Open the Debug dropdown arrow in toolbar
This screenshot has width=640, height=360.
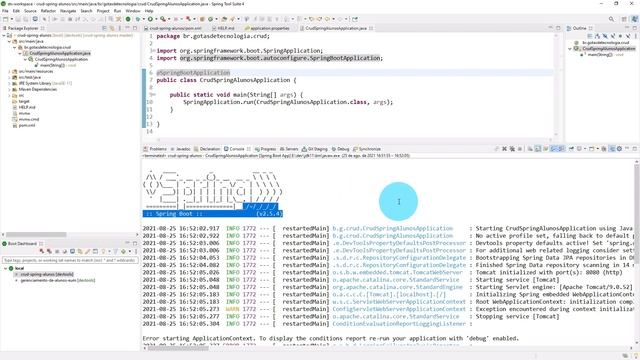click(143, 19)
